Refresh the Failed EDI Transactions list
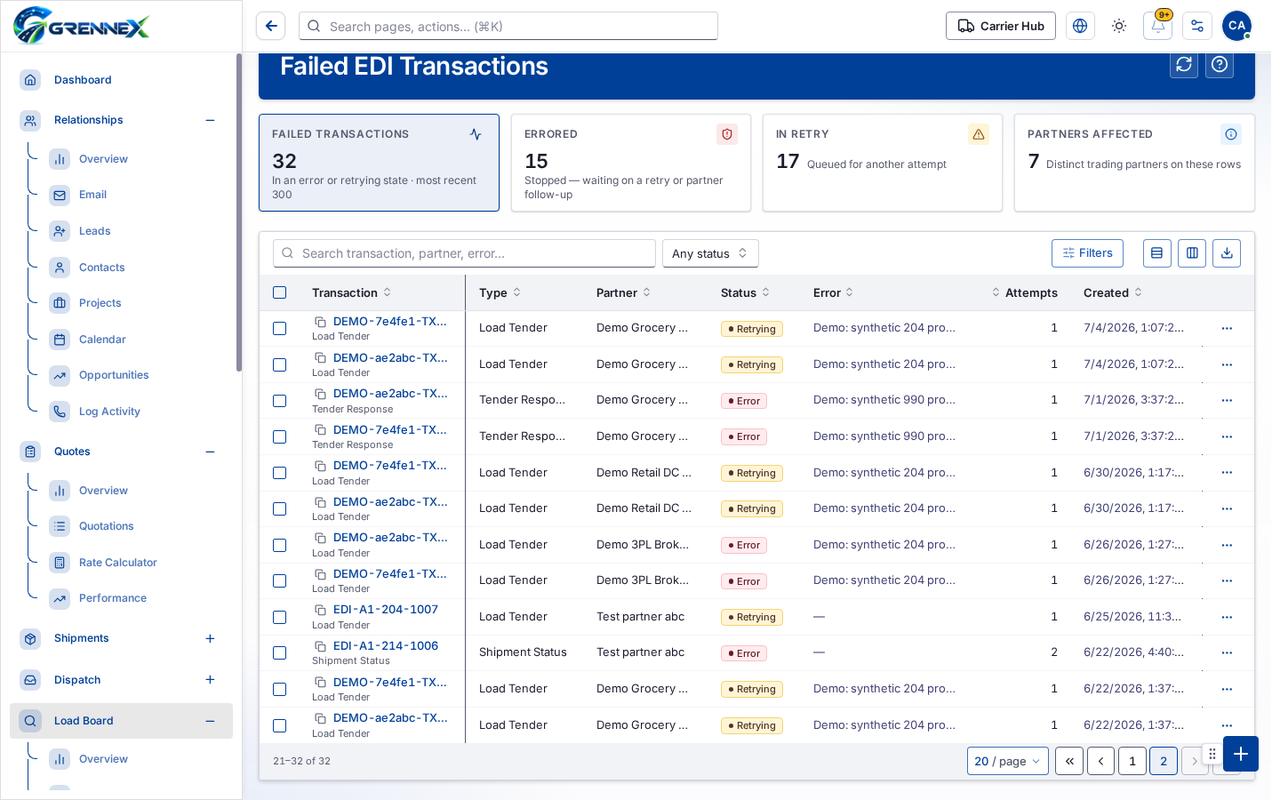Image resolution: width=1280 pixels, height=800 pixels. 1184,64
